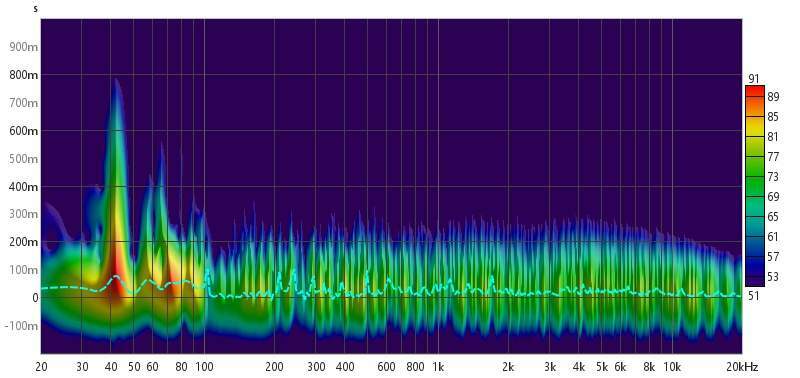This screenshot has height=378, width=800.
Task: Click the red region of the color scale bar
Action: (x=754, y=94)
